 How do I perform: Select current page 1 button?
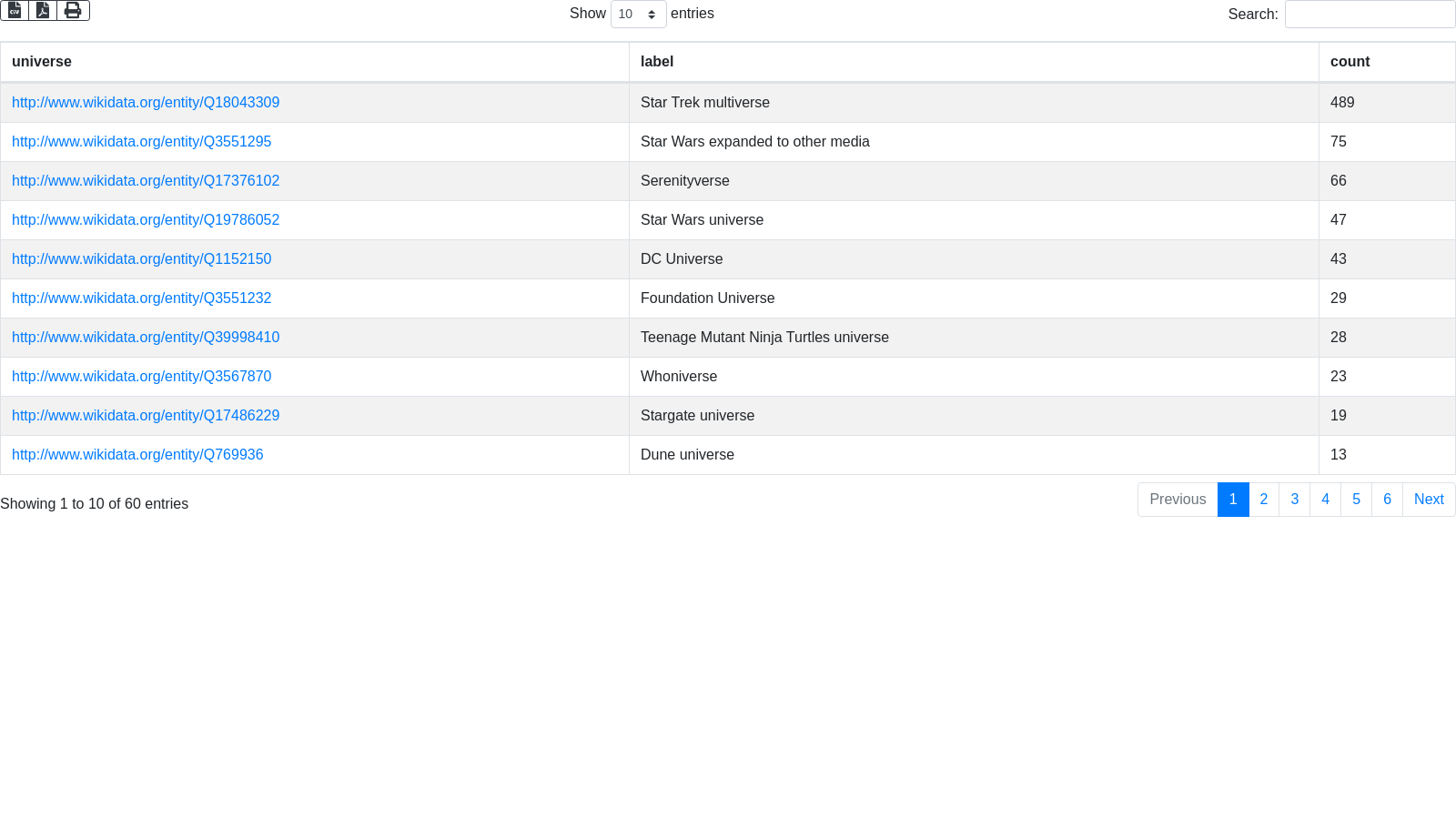pos(1233,500)
